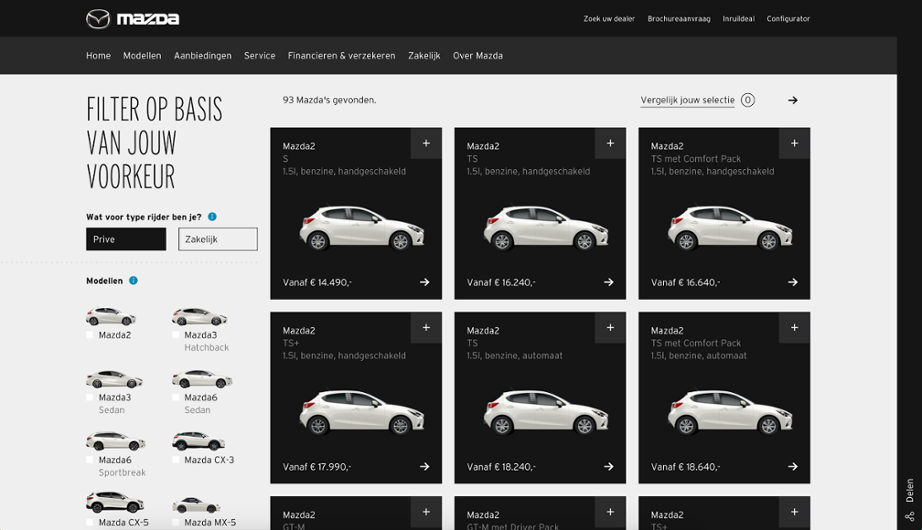Open the Zakelijk navigation item
Viewport: 922px width, 530px height.
pyautogui.click(x=424, y=56)
